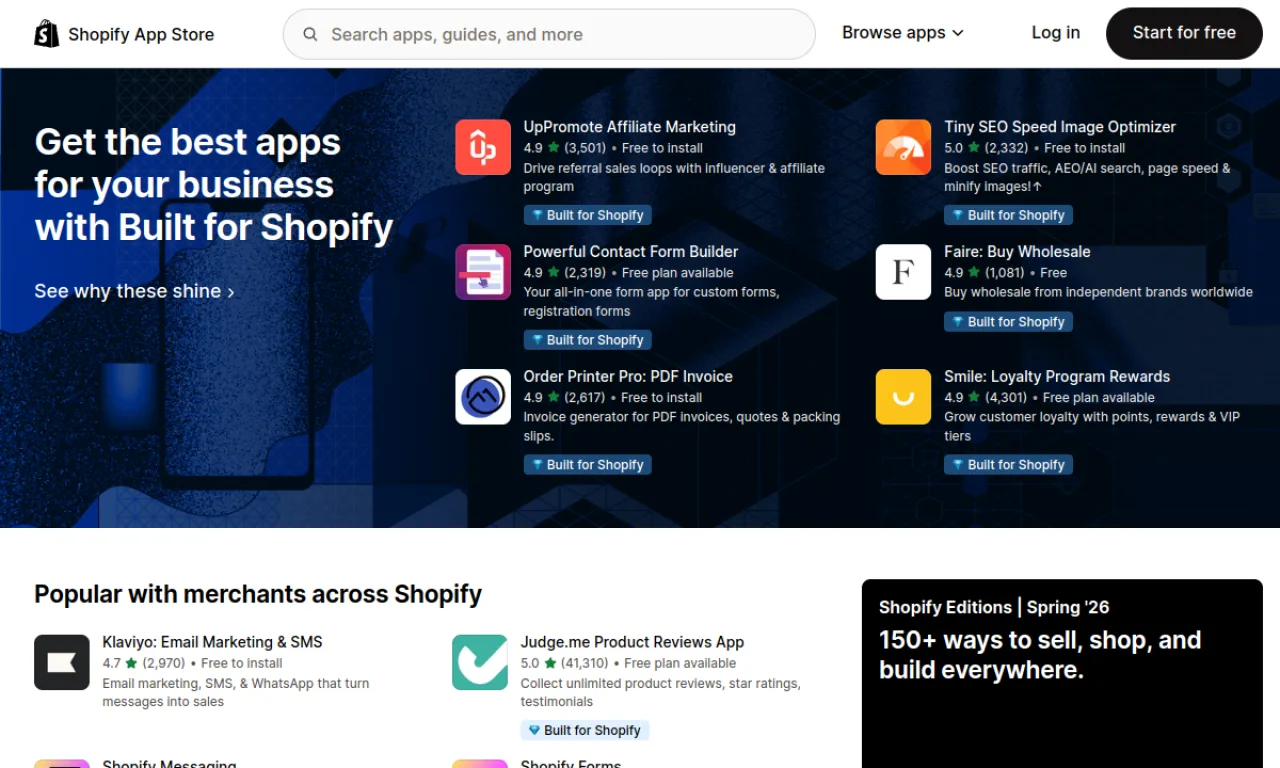
Task: Click Built for Shopify badge under Faire
Action: click(x=1009, y=322)
